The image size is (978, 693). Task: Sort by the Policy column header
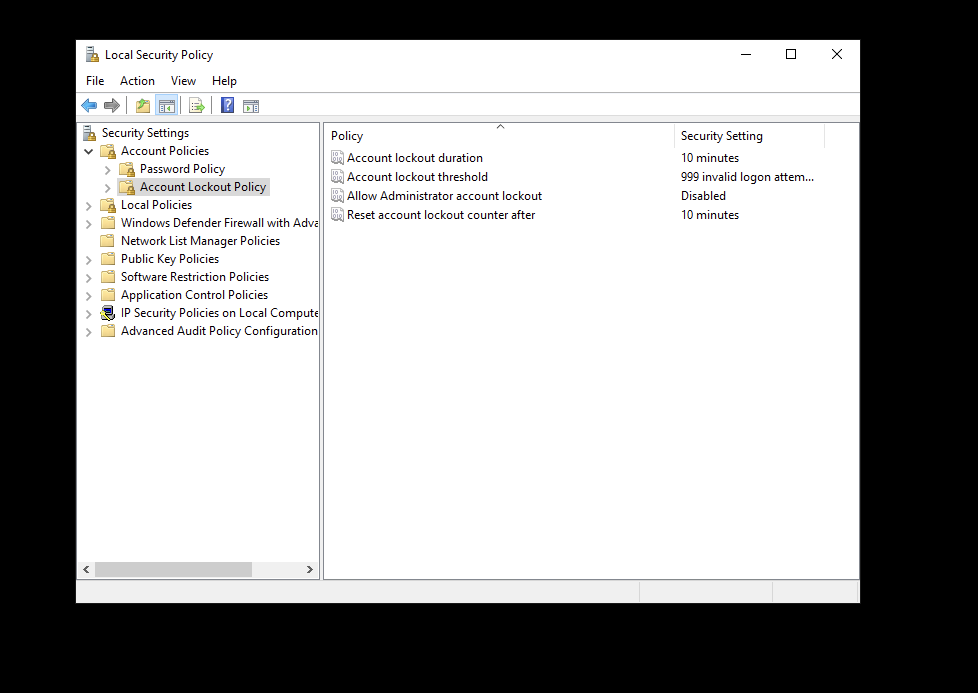(500, 136)
